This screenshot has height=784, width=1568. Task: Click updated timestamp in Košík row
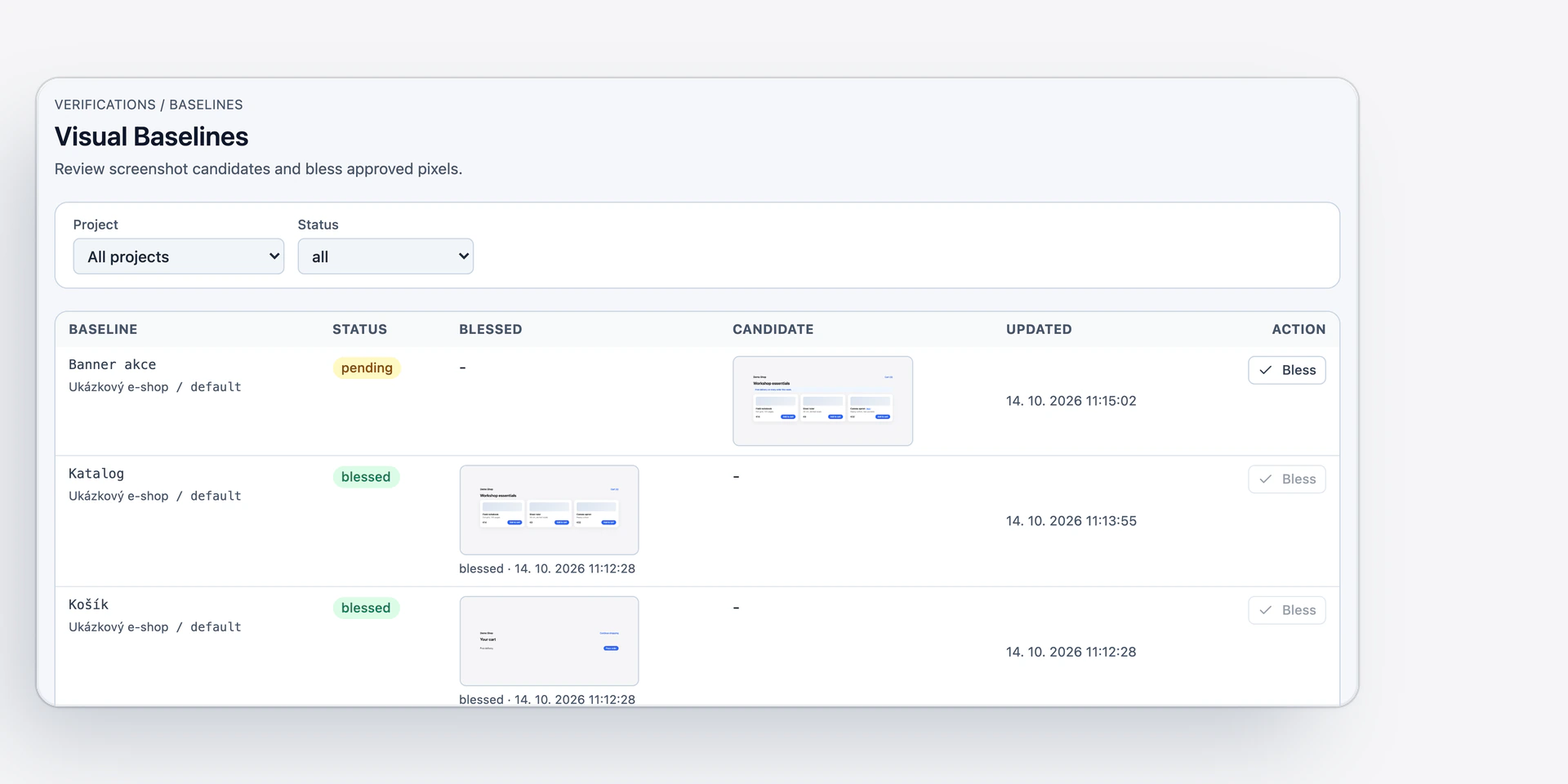[x=1071, y=652]
